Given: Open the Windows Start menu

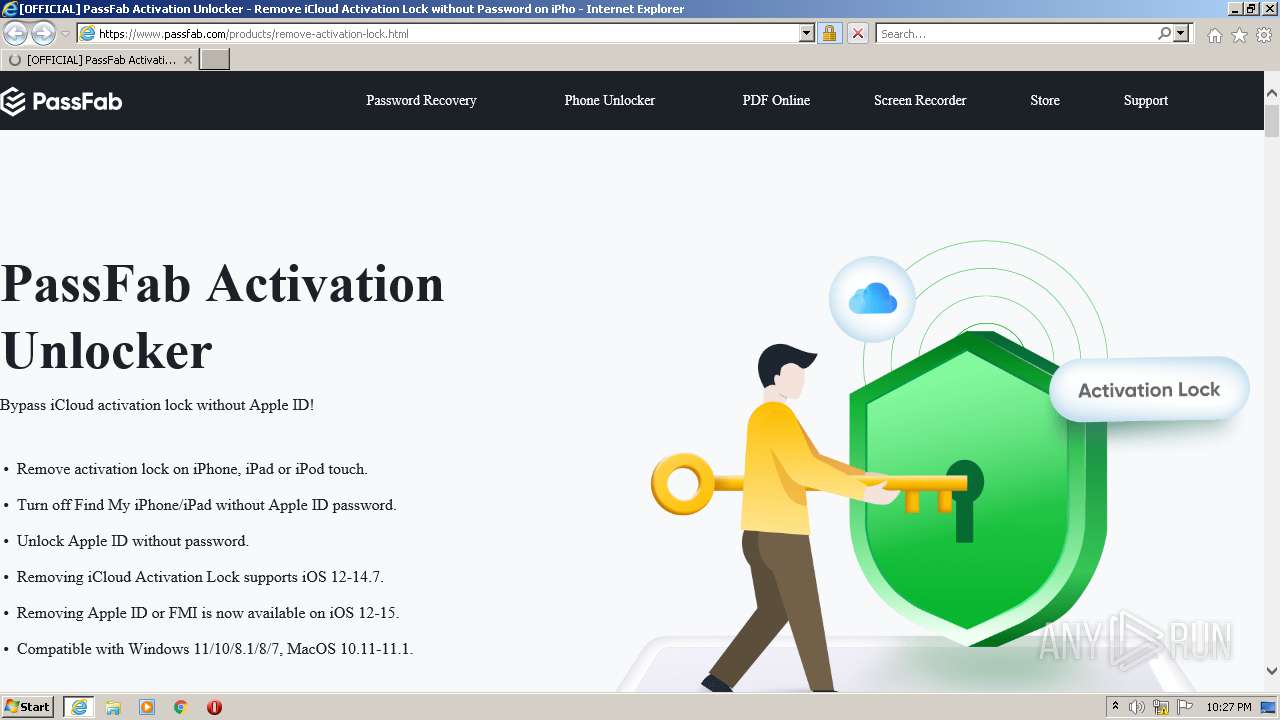Looking at the screenshot, I should pos(27,707).
